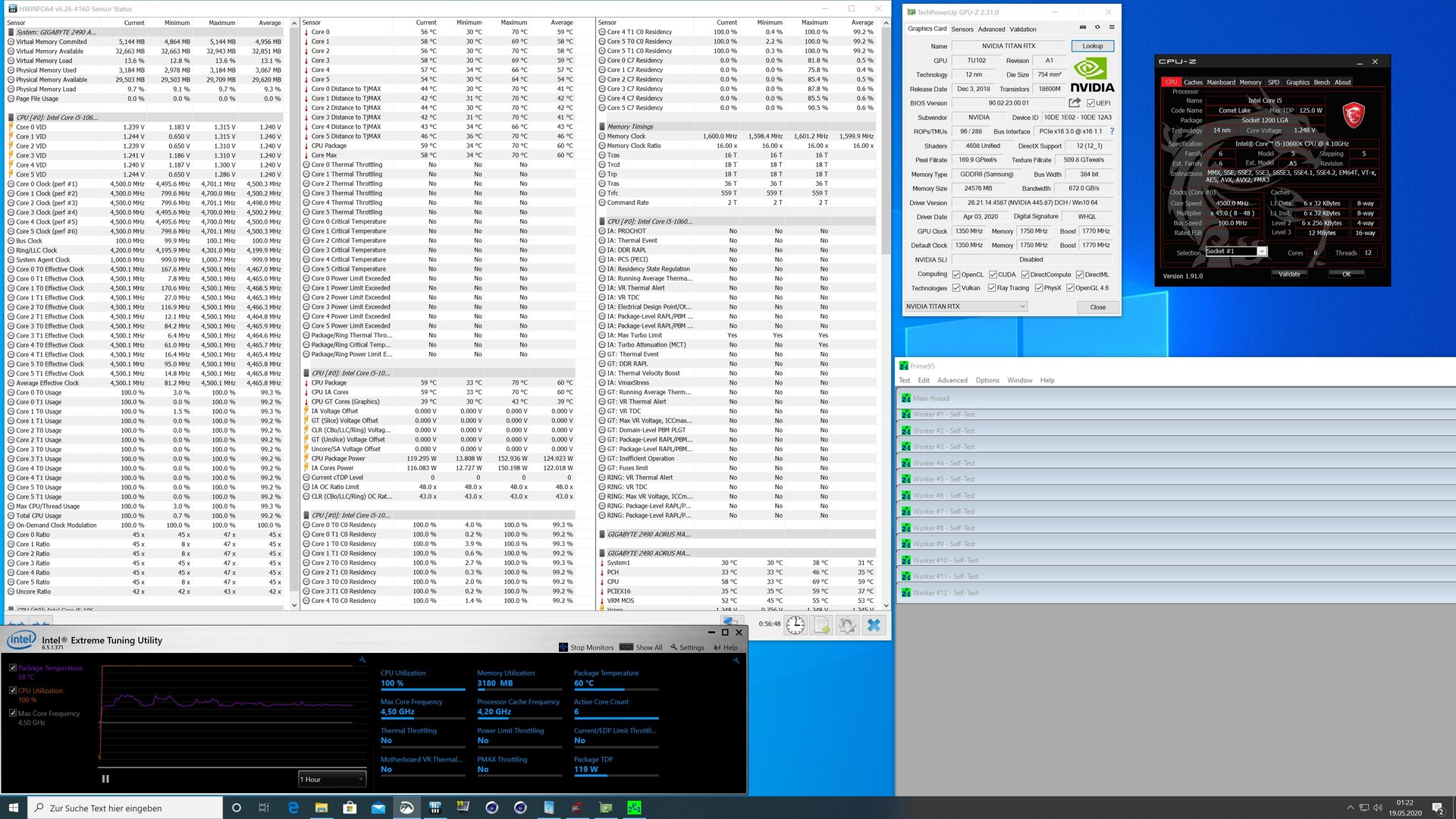
Task: Pause the Intel XTU monitoring graph
Action: 105,779
